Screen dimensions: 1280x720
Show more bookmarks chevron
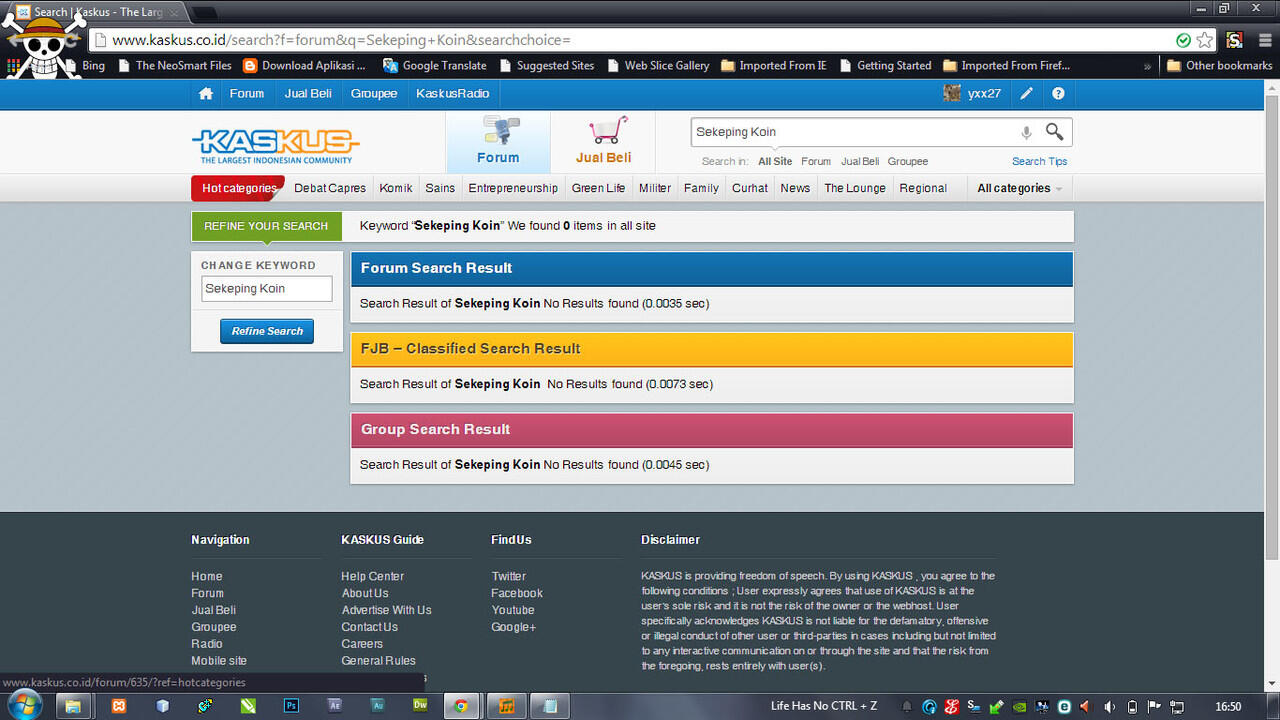[1147, 66]
